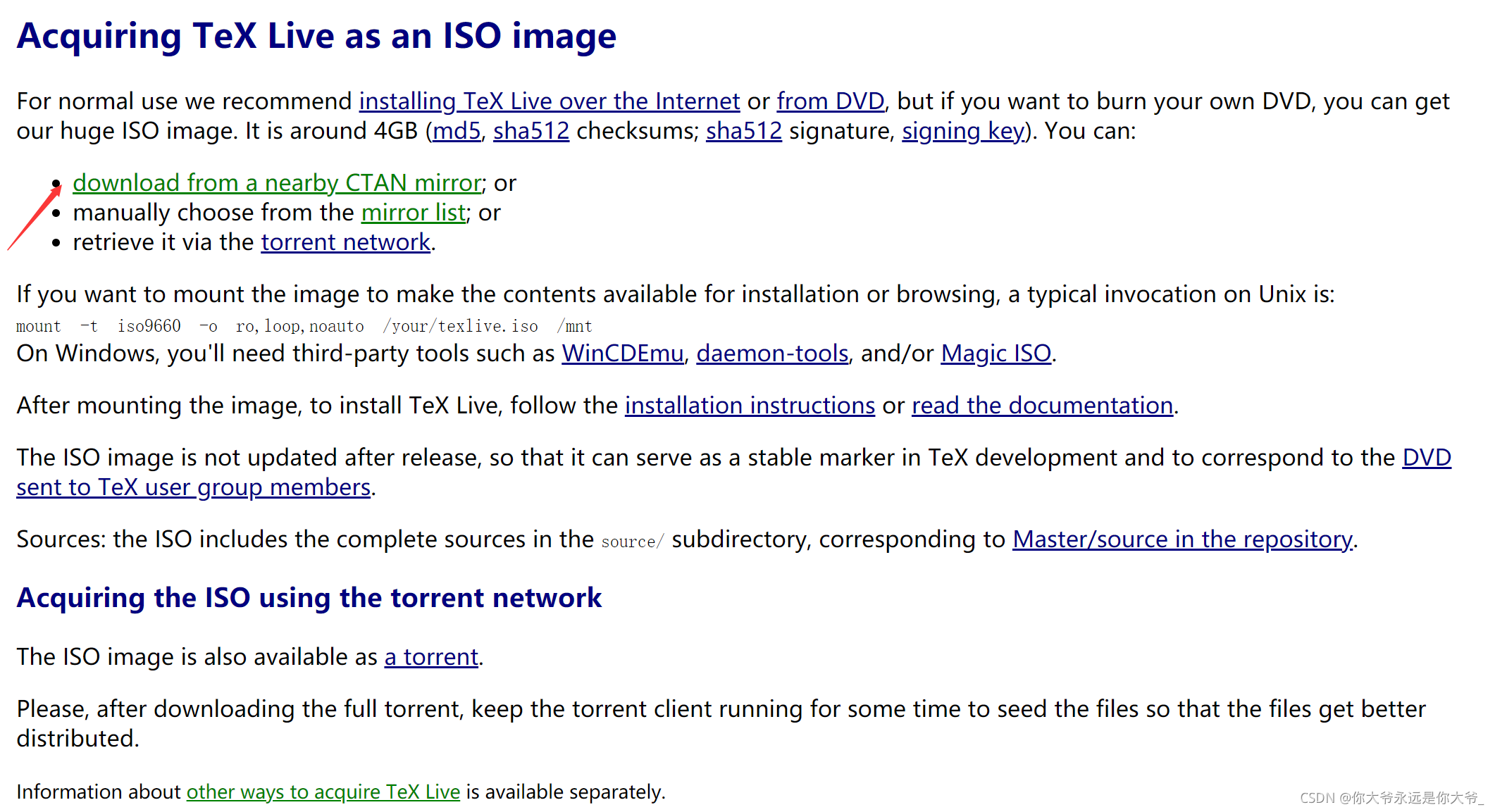The height and width of the screenshot is (812, 1495).
Task: Click the sha512 checksums link
Action: 531,131
